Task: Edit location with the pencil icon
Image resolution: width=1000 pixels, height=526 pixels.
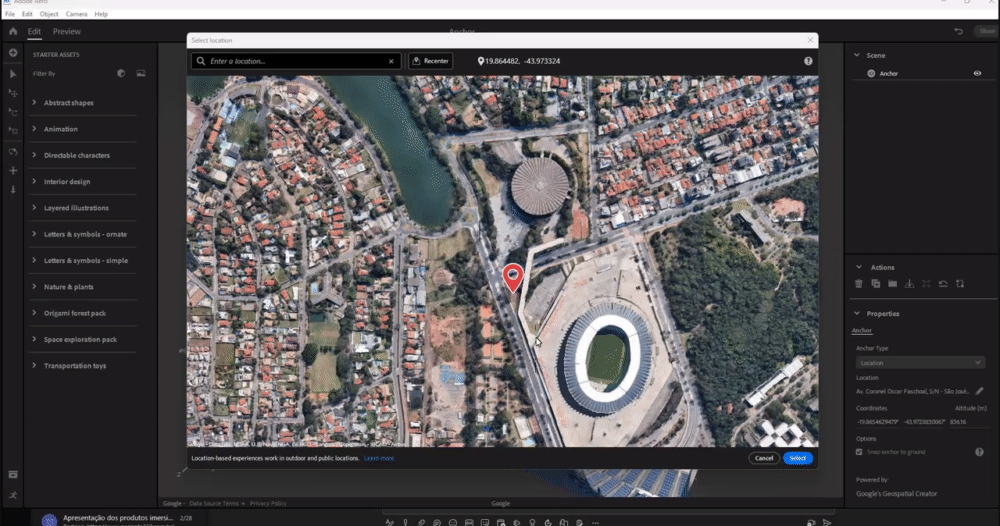Action: coord(979,391)
